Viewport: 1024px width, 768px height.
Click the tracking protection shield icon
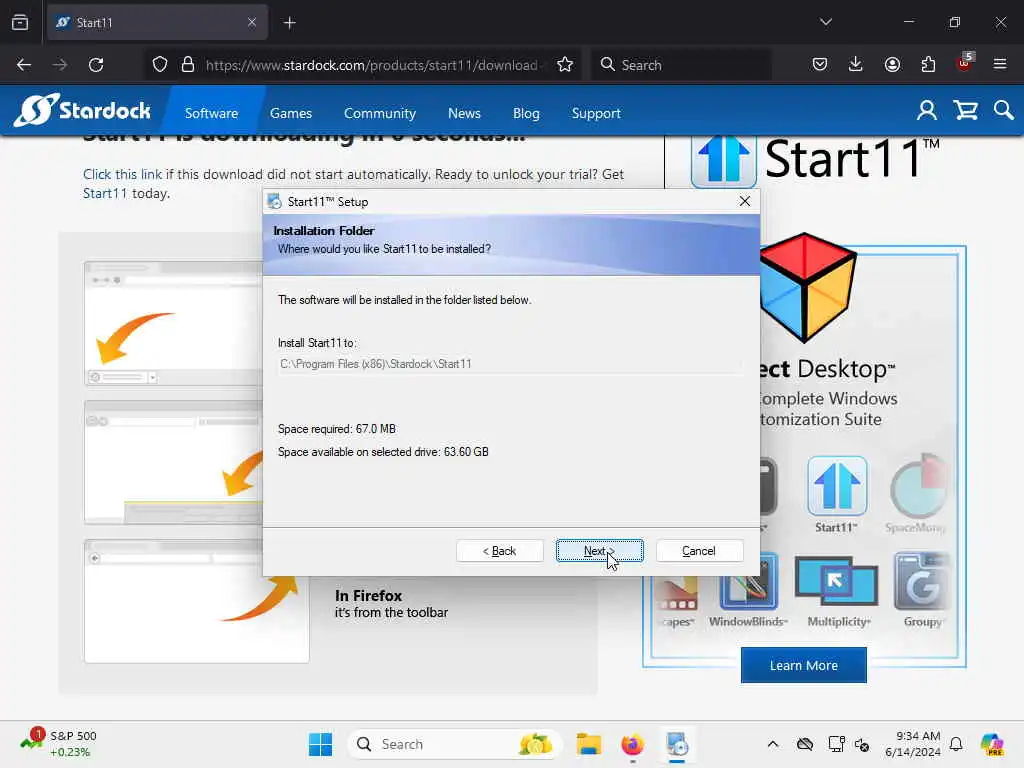tap(160, 65)
